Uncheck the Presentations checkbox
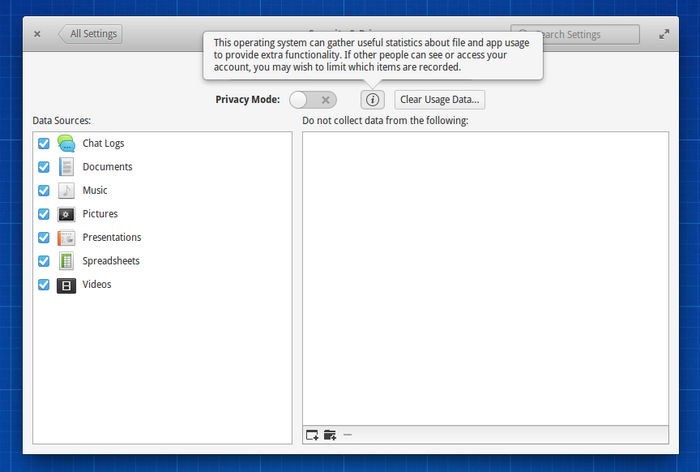The height and width of the screenshot is (472, 700). click(44, 238)
